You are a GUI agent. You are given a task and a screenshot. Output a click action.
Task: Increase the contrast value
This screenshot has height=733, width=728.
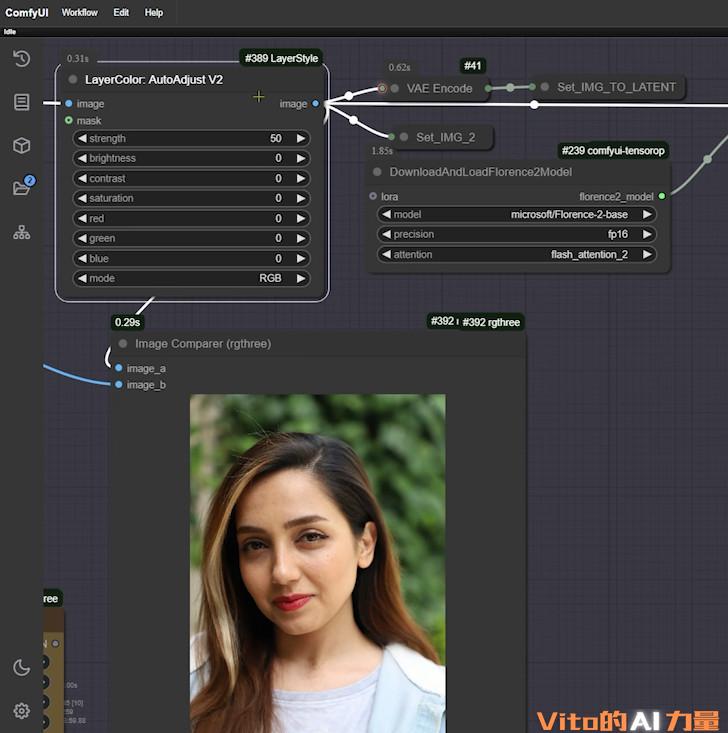tap(301, 179)
